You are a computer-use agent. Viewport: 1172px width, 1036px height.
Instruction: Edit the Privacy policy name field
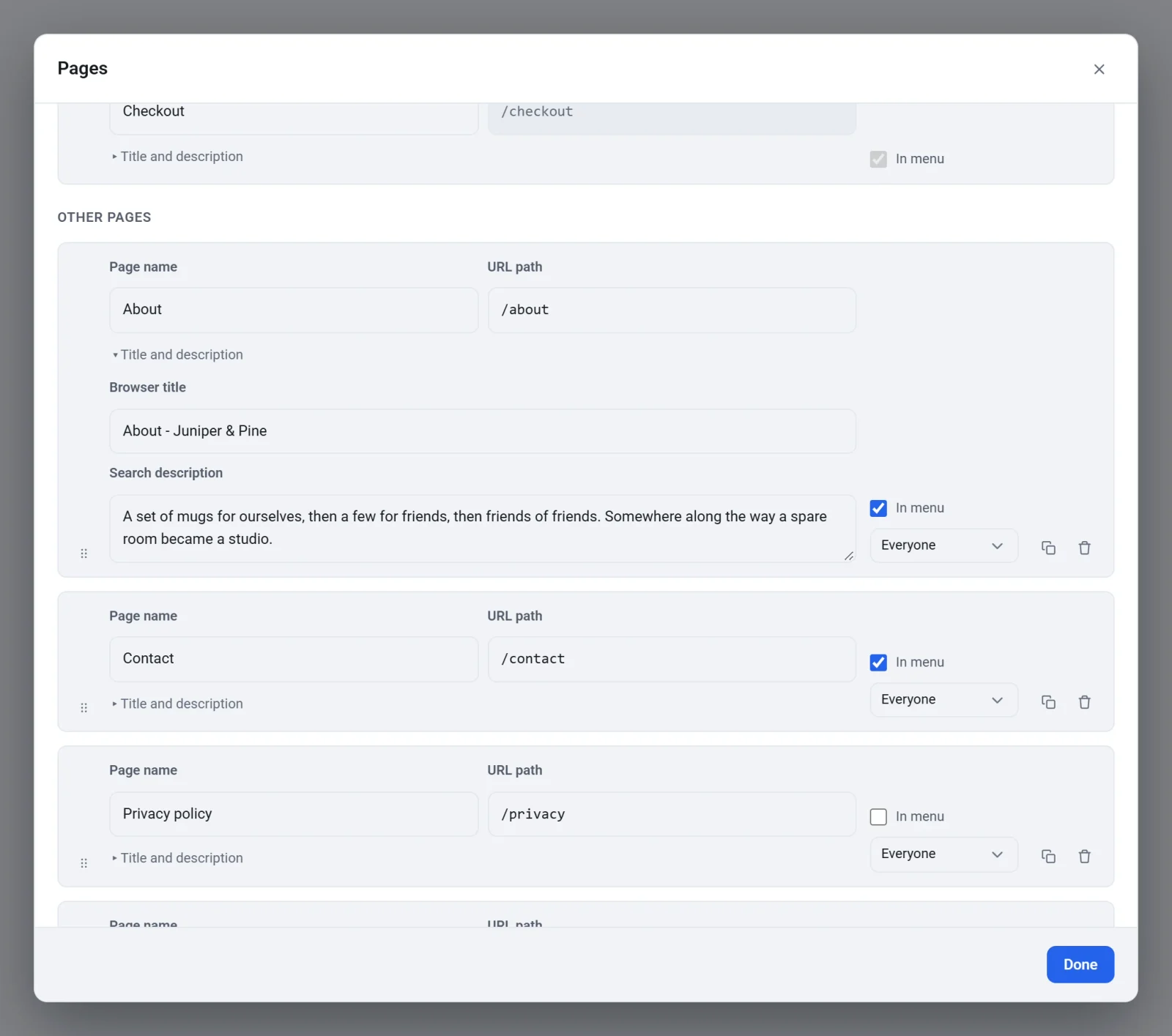294,814
